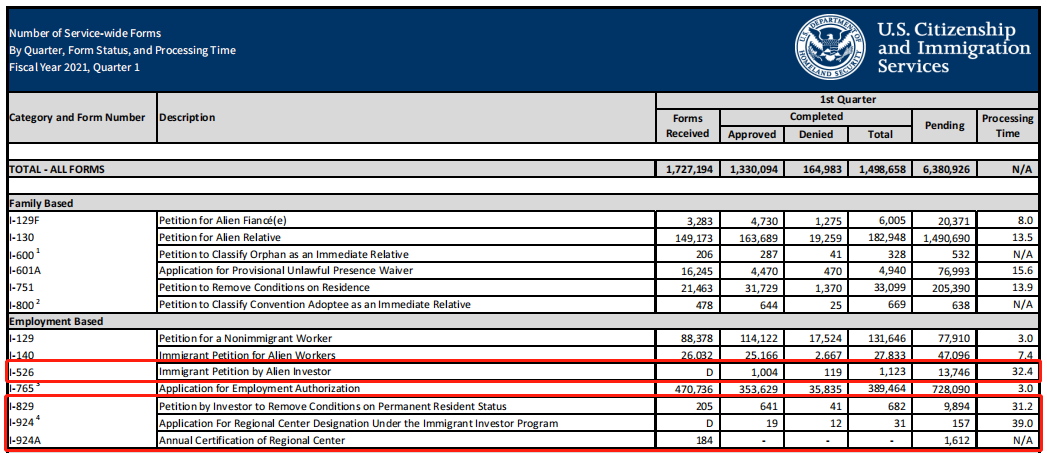This screenshot has width=1047, height=453.
Task: Select 'Application For Regional Center Designation' description
Action: click(359, 423)
